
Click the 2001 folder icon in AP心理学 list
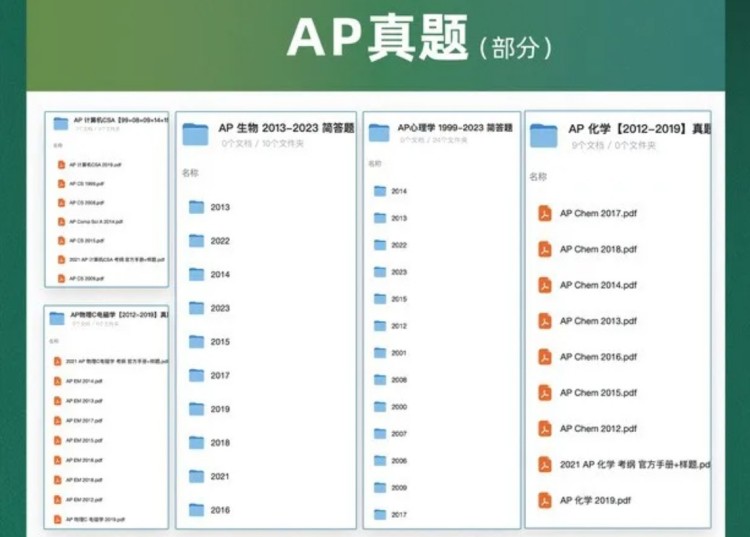[380, 353]
